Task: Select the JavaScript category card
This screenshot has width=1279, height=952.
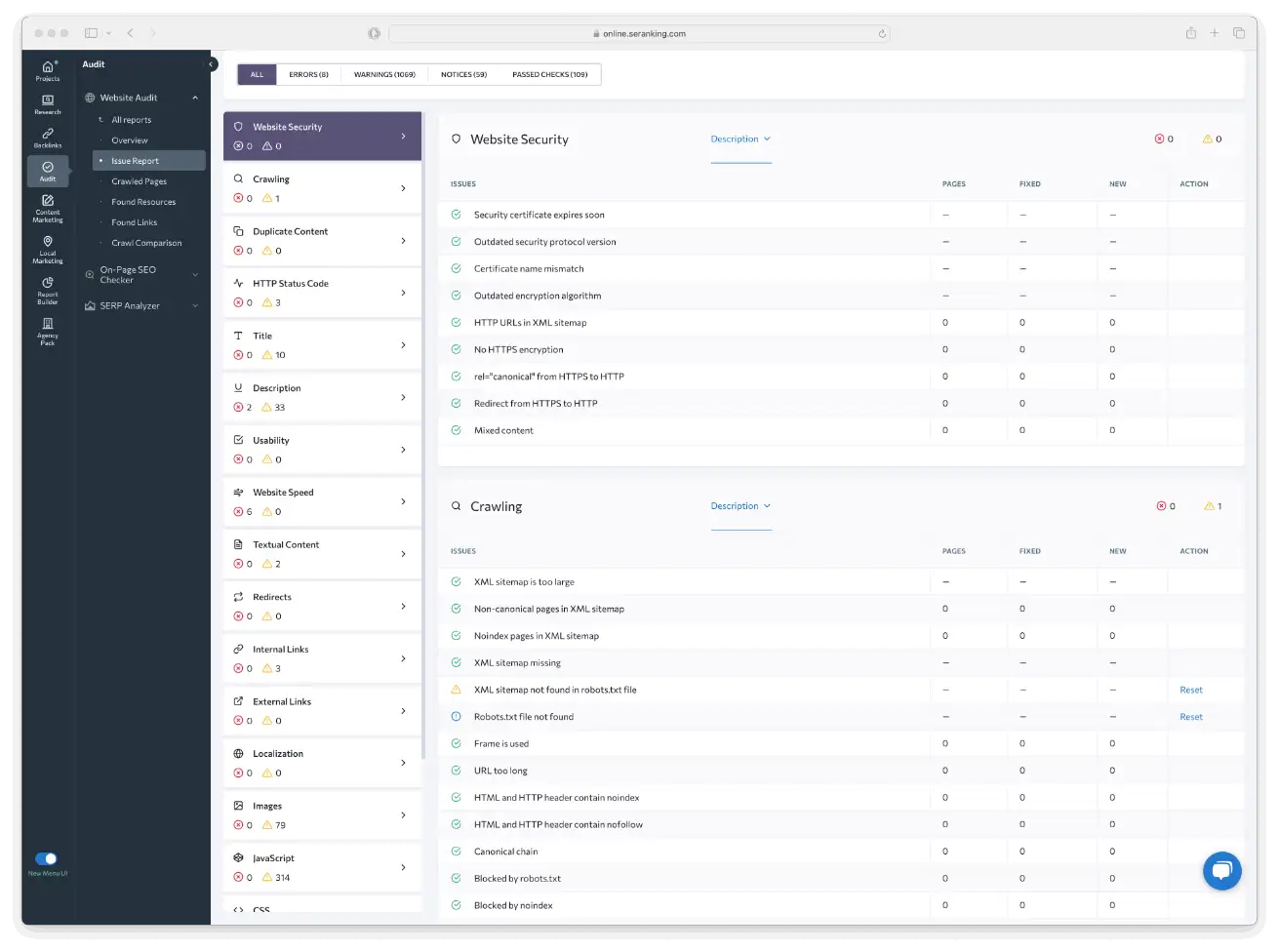Action: click(x=322, y=867)
